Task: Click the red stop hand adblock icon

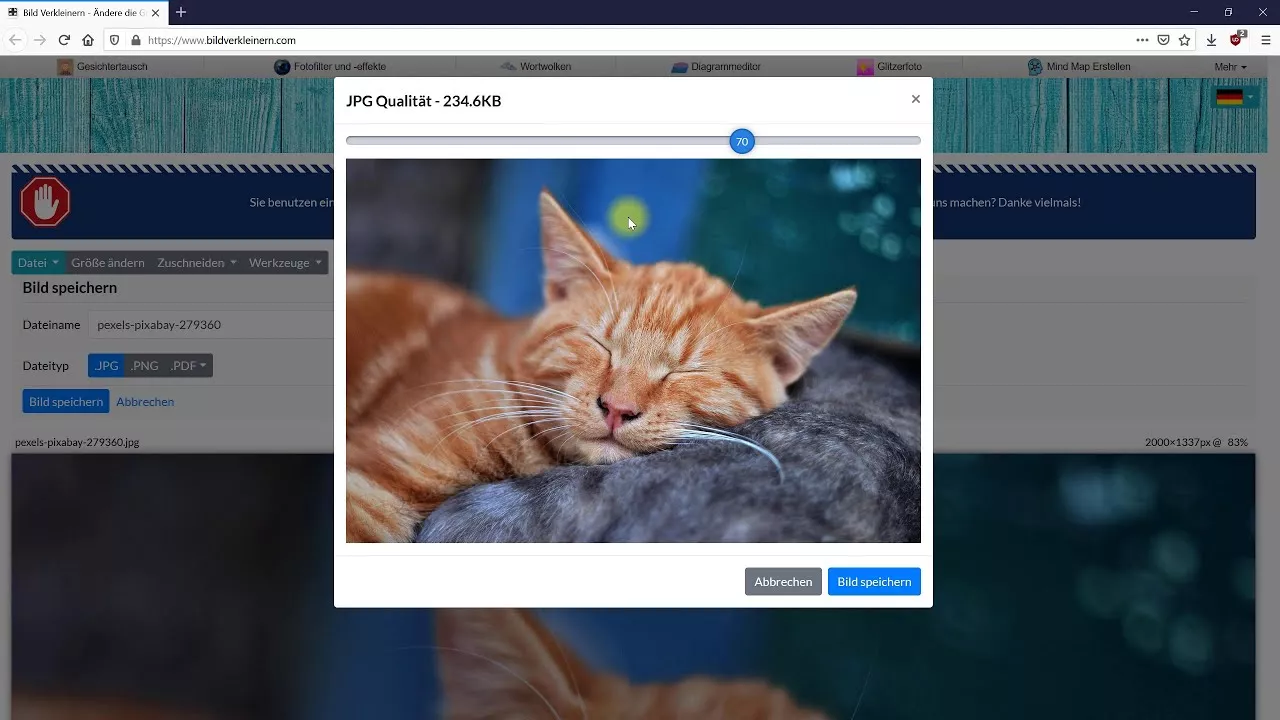Action: point(45,203)
